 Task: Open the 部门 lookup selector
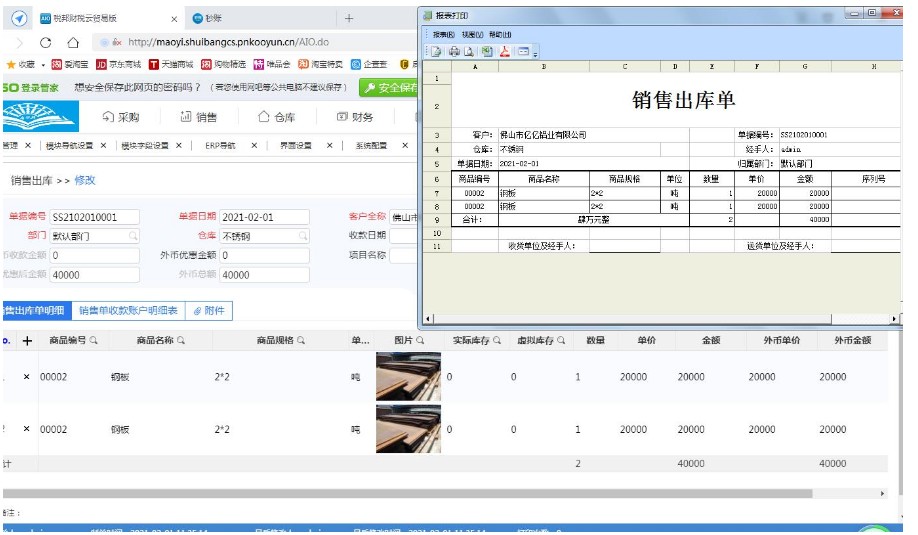tap(133, 237)
